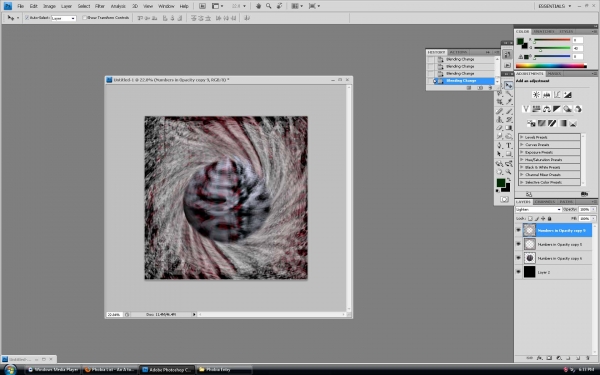Switch to the Swatches tab
Viewport: 600px width, 375px height.
coord(544,31)
